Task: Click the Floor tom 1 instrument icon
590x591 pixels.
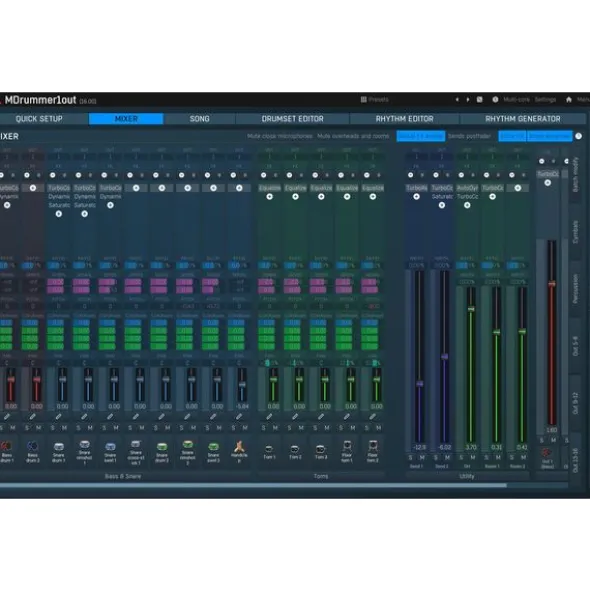Action: 347,446
